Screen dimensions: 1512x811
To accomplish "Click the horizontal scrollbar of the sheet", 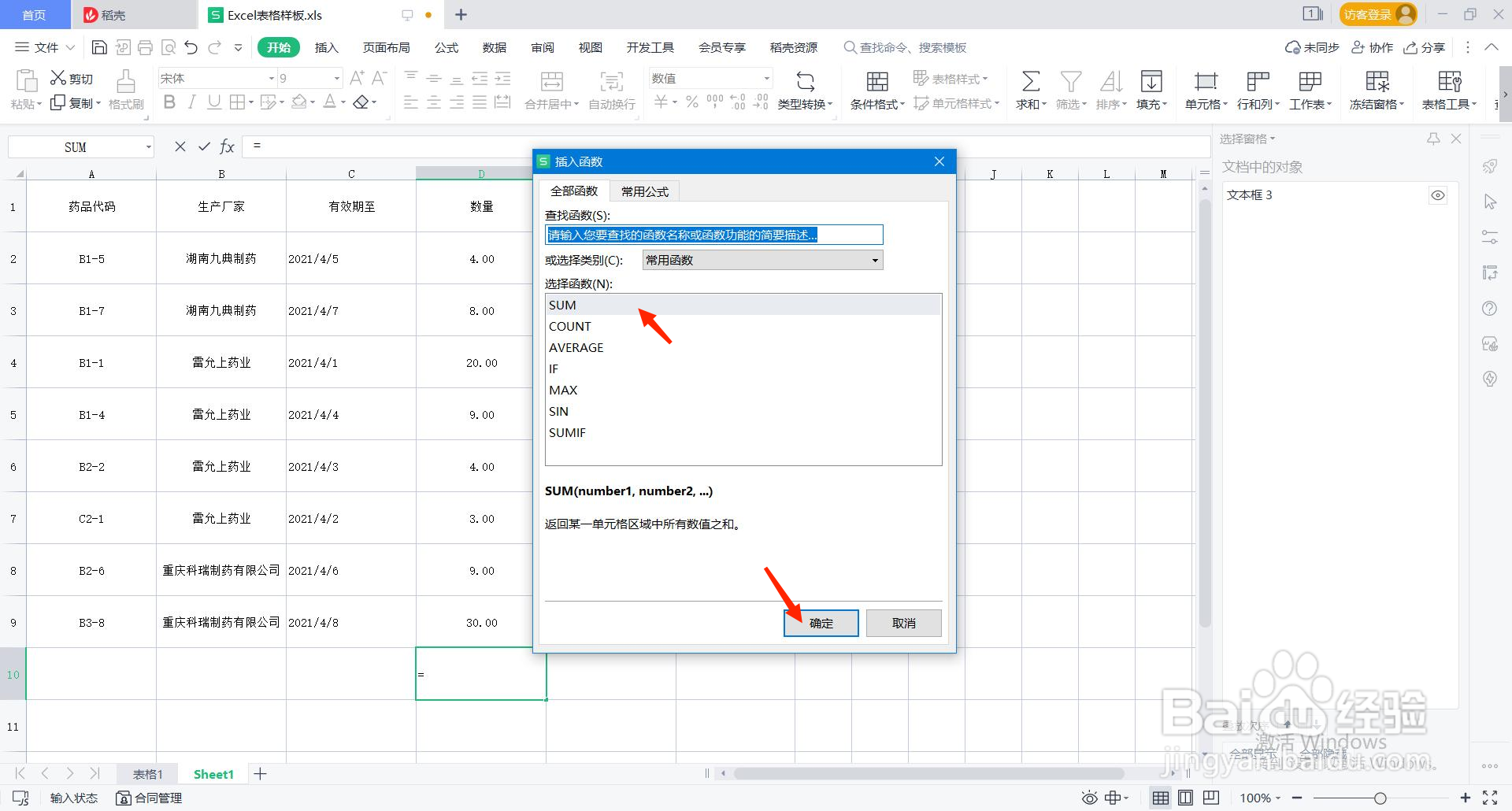I will coord(929,773).
